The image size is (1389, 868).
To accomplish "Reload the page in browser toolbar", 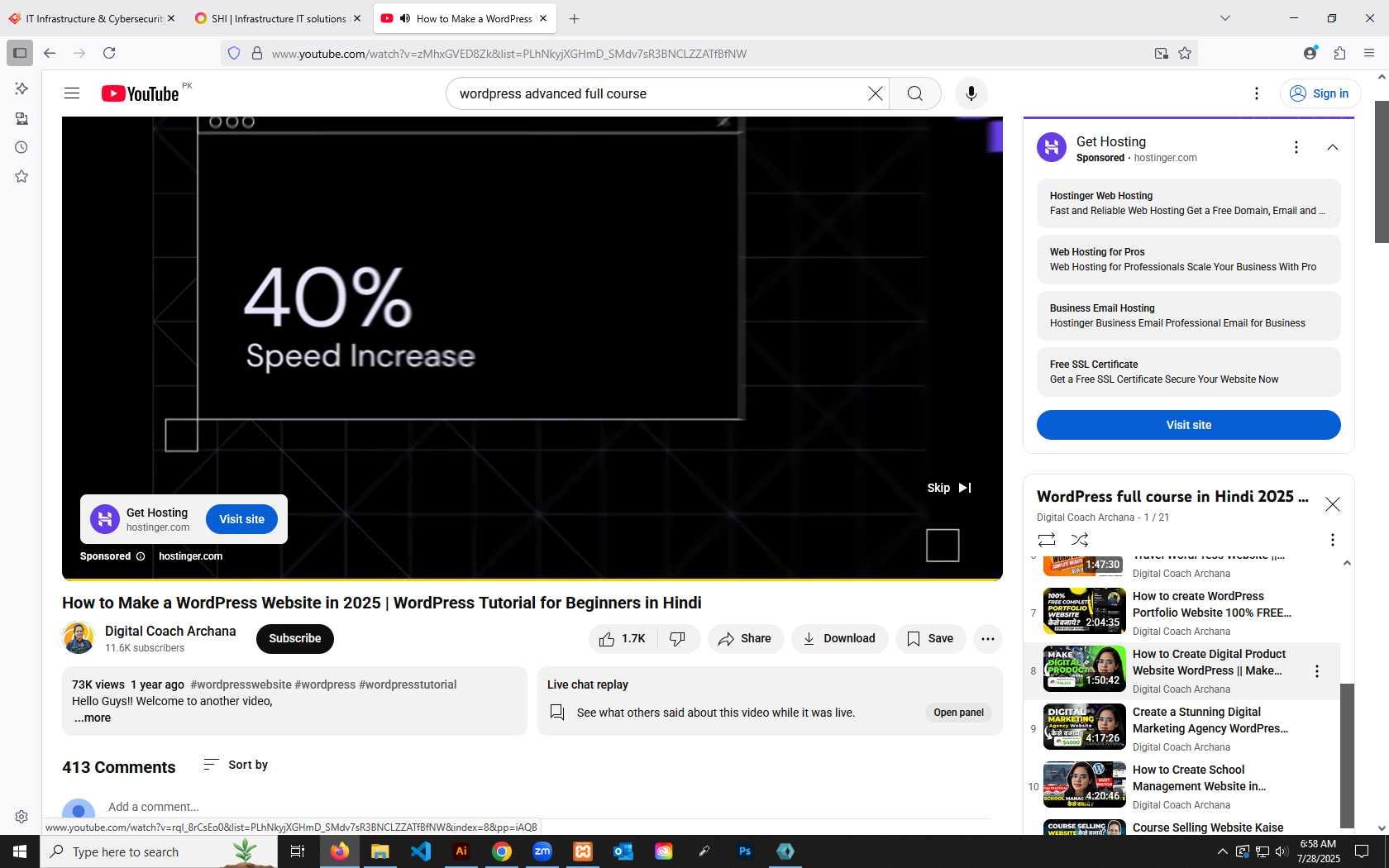I will pyautogui.click(x=109, y=53).
